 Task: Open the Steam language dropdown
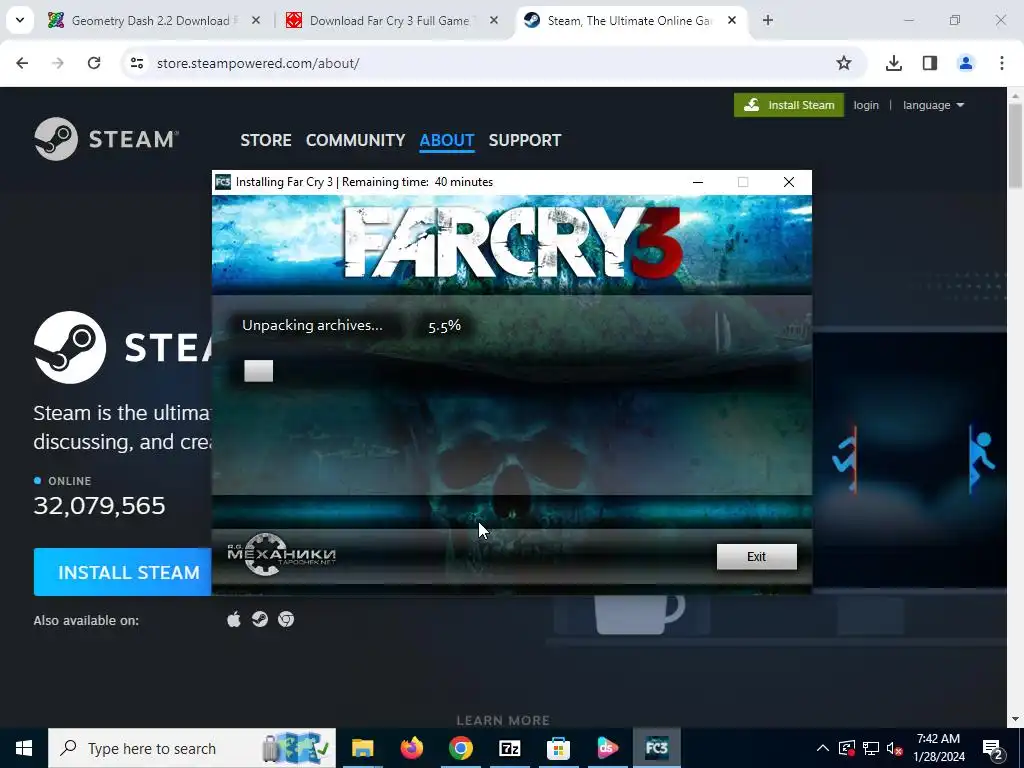[x=933, y=105]
